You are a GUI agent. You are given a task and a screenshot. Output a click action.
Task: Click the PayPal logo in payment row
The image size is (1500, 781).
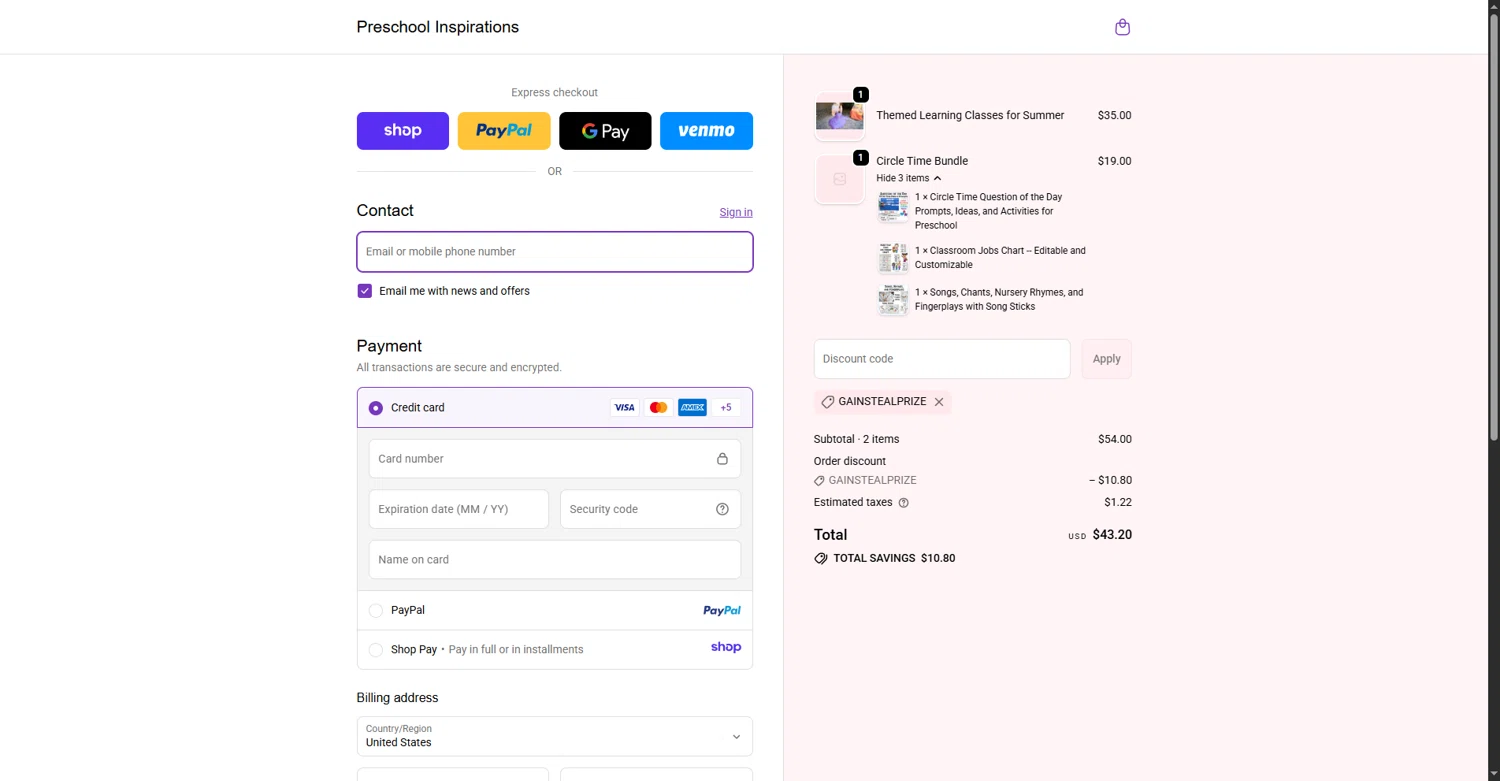[722, 611]
